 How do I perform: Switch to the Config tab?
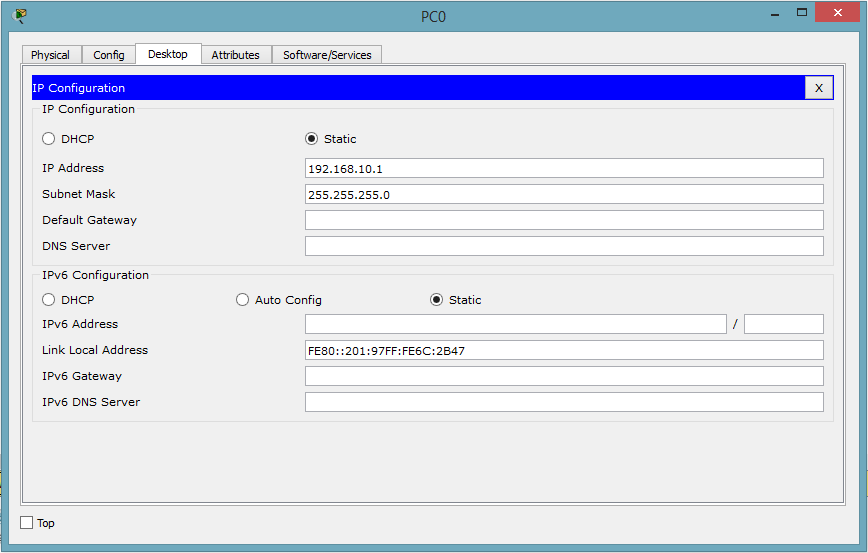click(x=108, y=55)
